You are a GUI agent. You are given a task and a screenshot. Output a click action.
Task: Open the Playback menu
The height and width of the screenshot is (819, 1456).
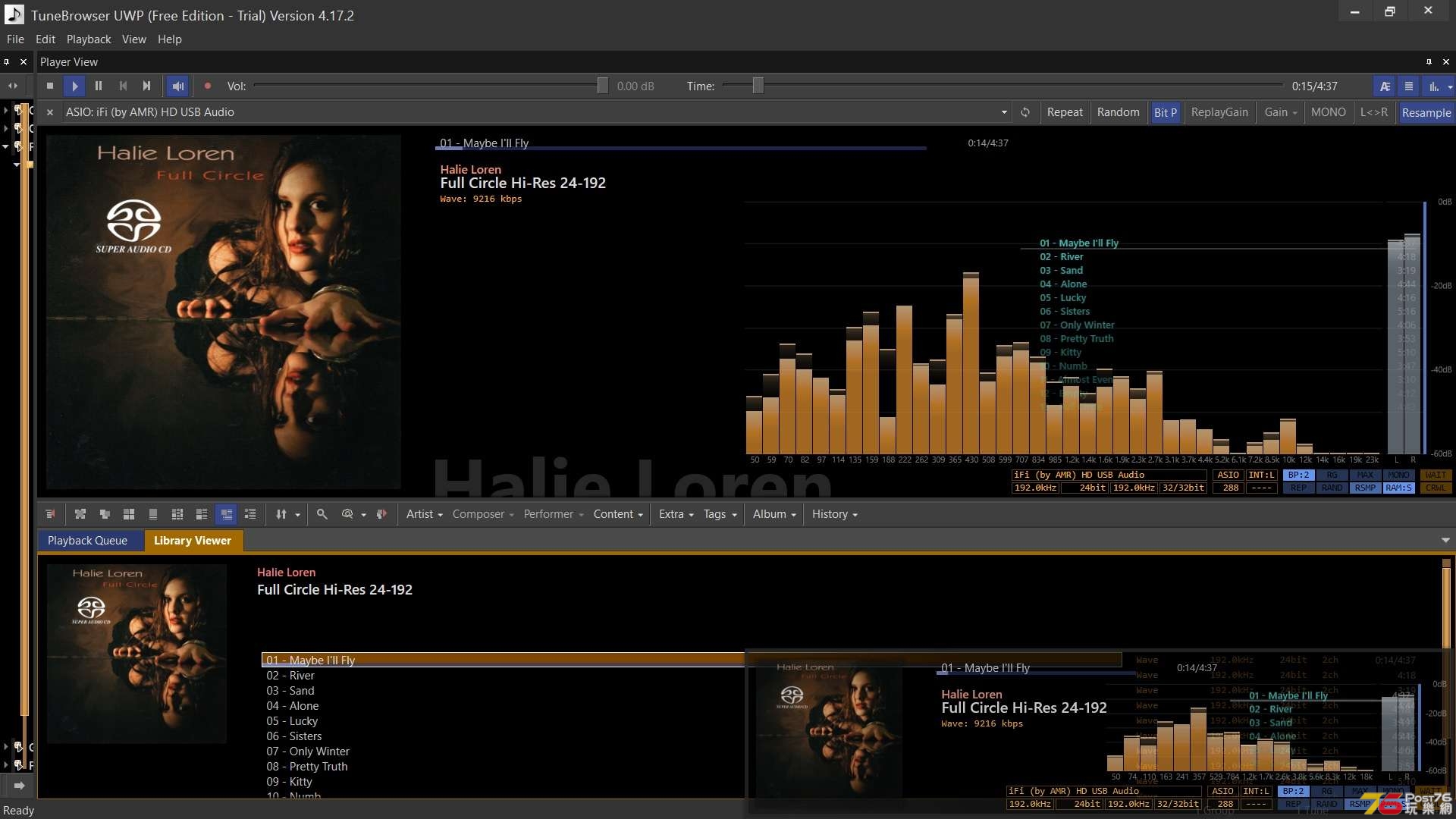[89, 39]
